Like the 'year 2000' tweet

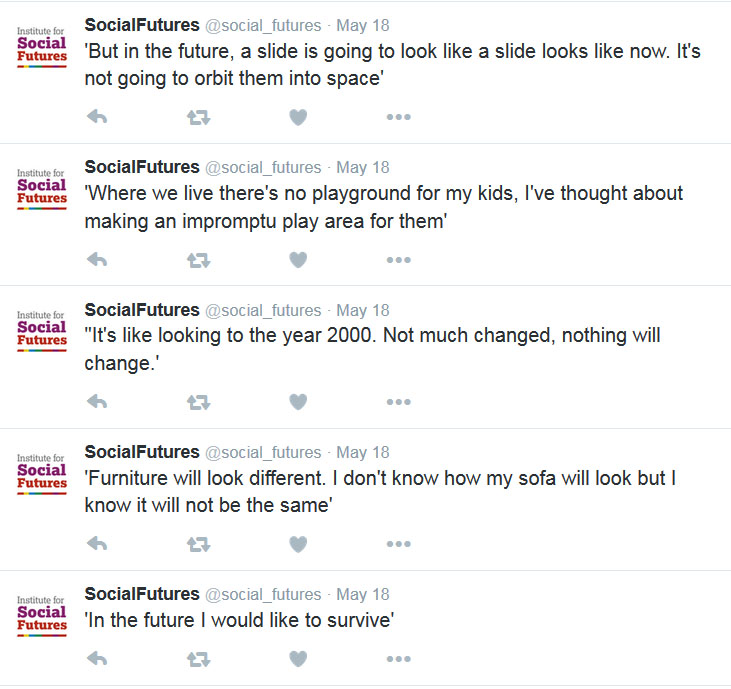(x=298, y=402)
